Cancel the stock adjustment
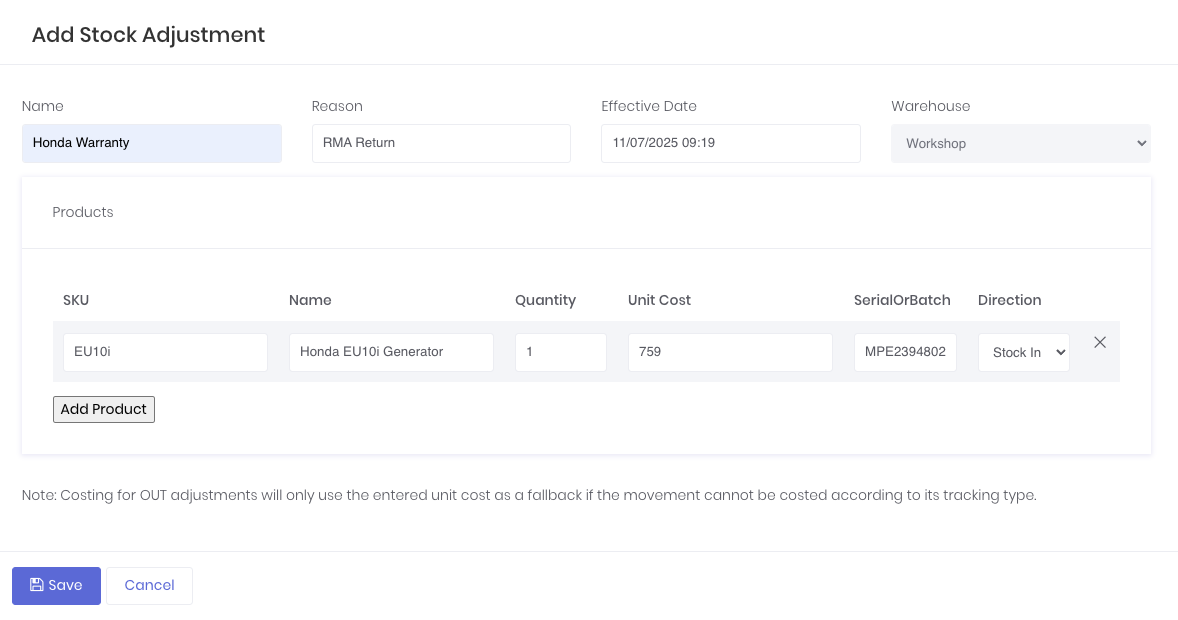Viewport: 1178px width, 620px height. 150,585
